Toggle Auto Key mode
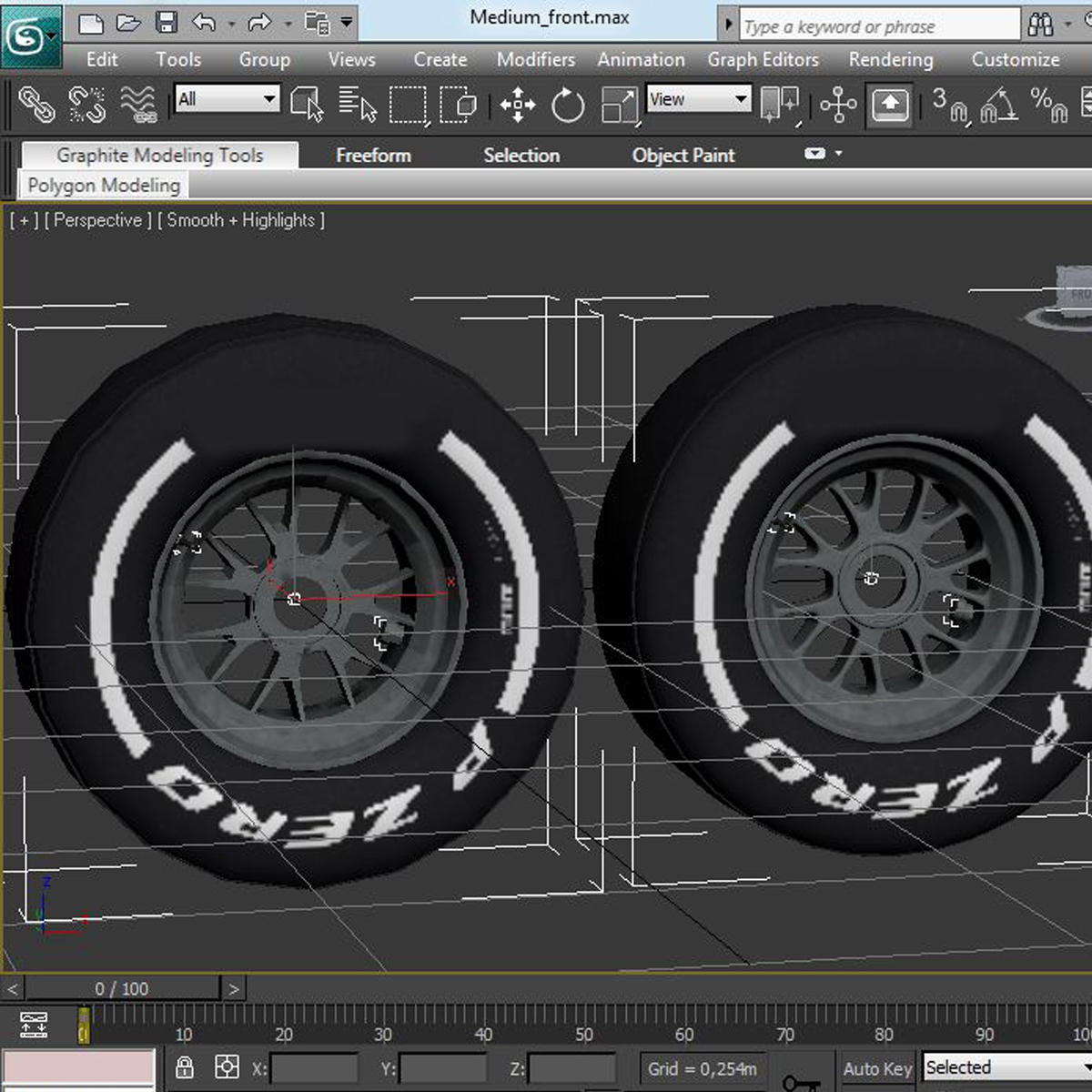Screen dimensions: 1092x1092 [x=877, y=1068]
